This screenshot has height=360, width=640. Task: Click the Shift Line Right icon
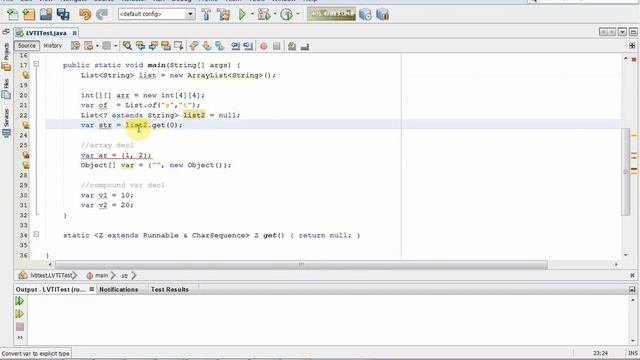point(248,46)
